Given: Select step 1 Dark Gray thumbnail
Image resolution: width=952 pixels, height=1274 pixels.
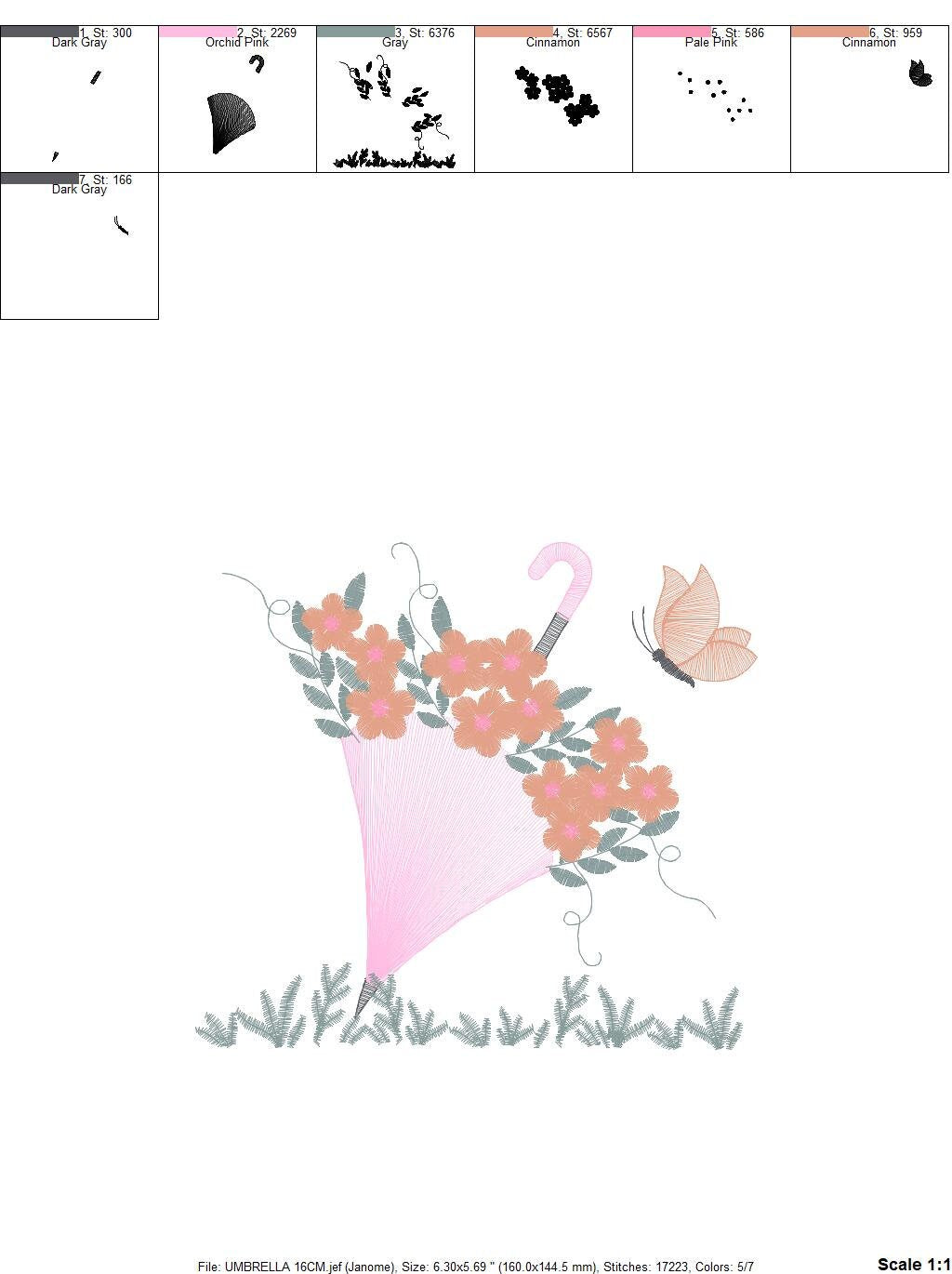Looking at the screenshot, I should [78, 102].
